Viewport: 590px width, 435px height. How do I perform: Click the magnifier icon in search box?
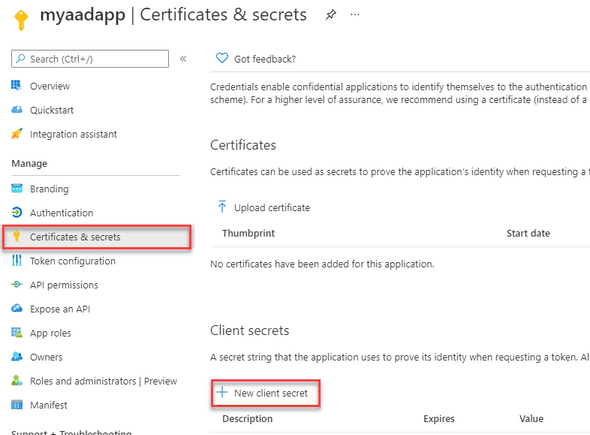click(x=21, y=59)
